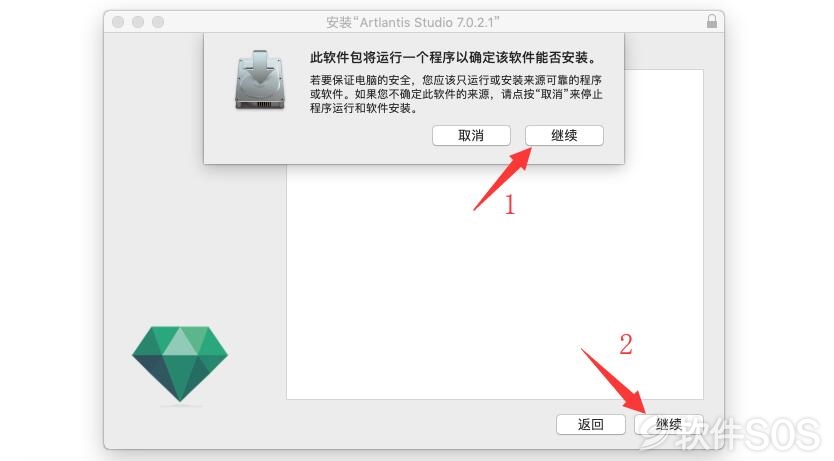834x461 pixels.
Task: Click the bottom-right 继续 installer button
Action: pos(669,424)
